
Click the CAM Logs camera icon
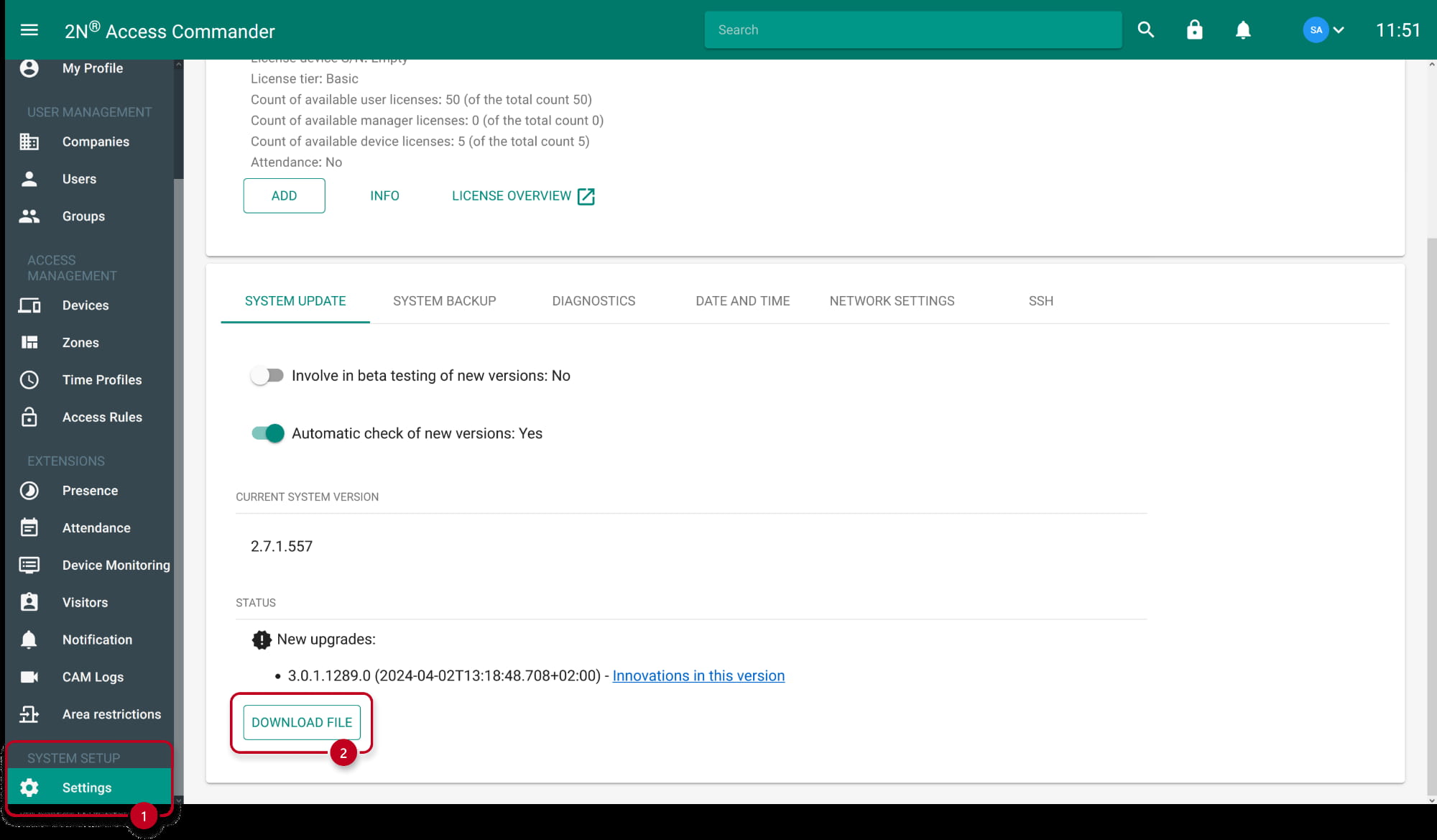click(29, 677)
